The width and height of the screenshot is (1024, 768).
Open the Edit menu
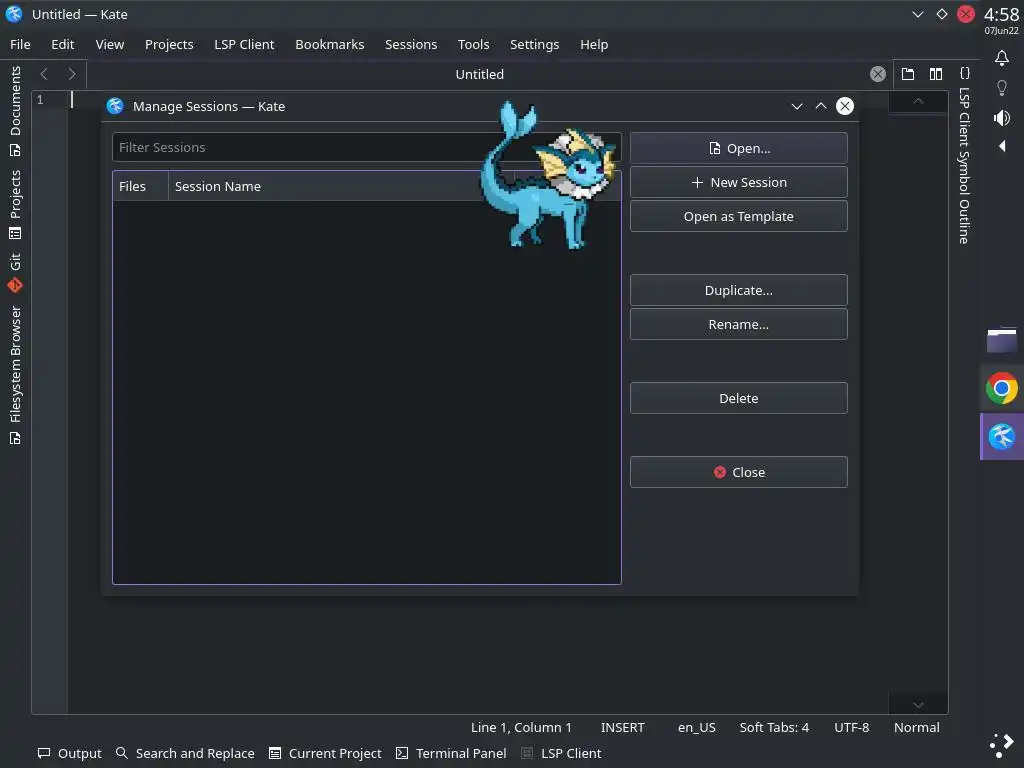point(63,44)
